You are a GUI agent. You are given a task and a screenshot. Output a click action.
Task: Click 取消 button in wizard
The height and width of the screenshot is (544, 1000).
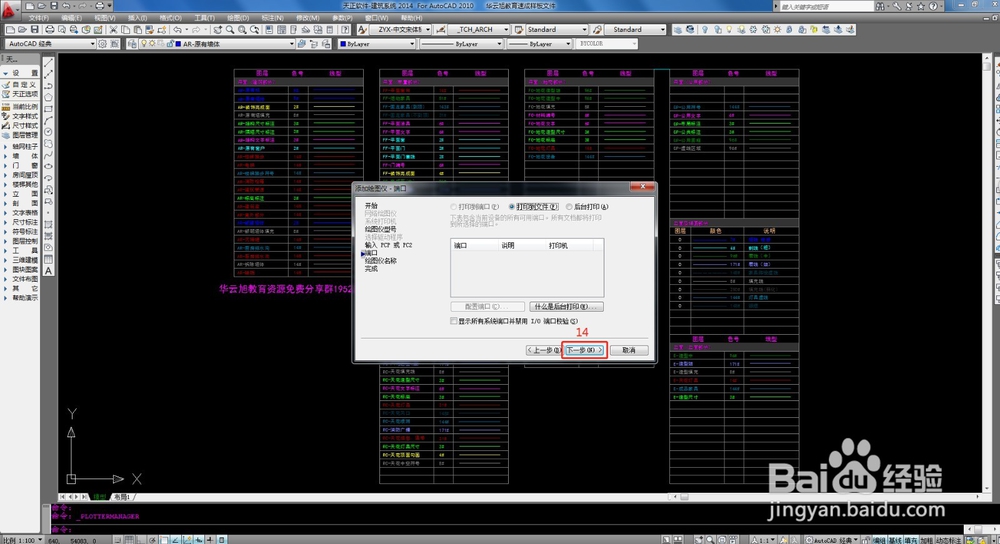point(629,350)
